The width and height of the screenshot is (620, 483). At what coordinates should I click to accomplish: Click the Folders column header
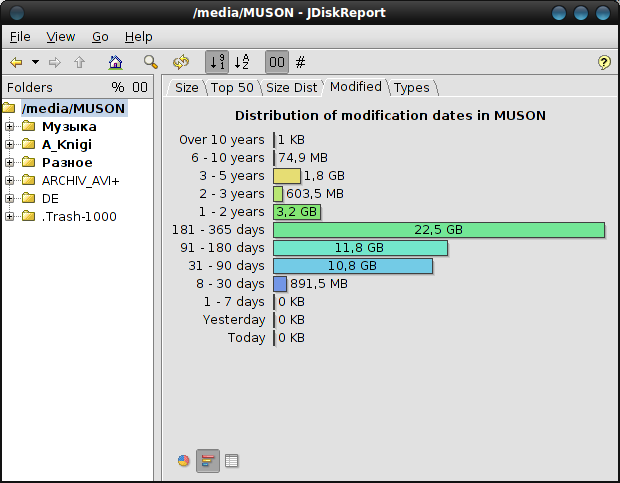pos(30,87)
